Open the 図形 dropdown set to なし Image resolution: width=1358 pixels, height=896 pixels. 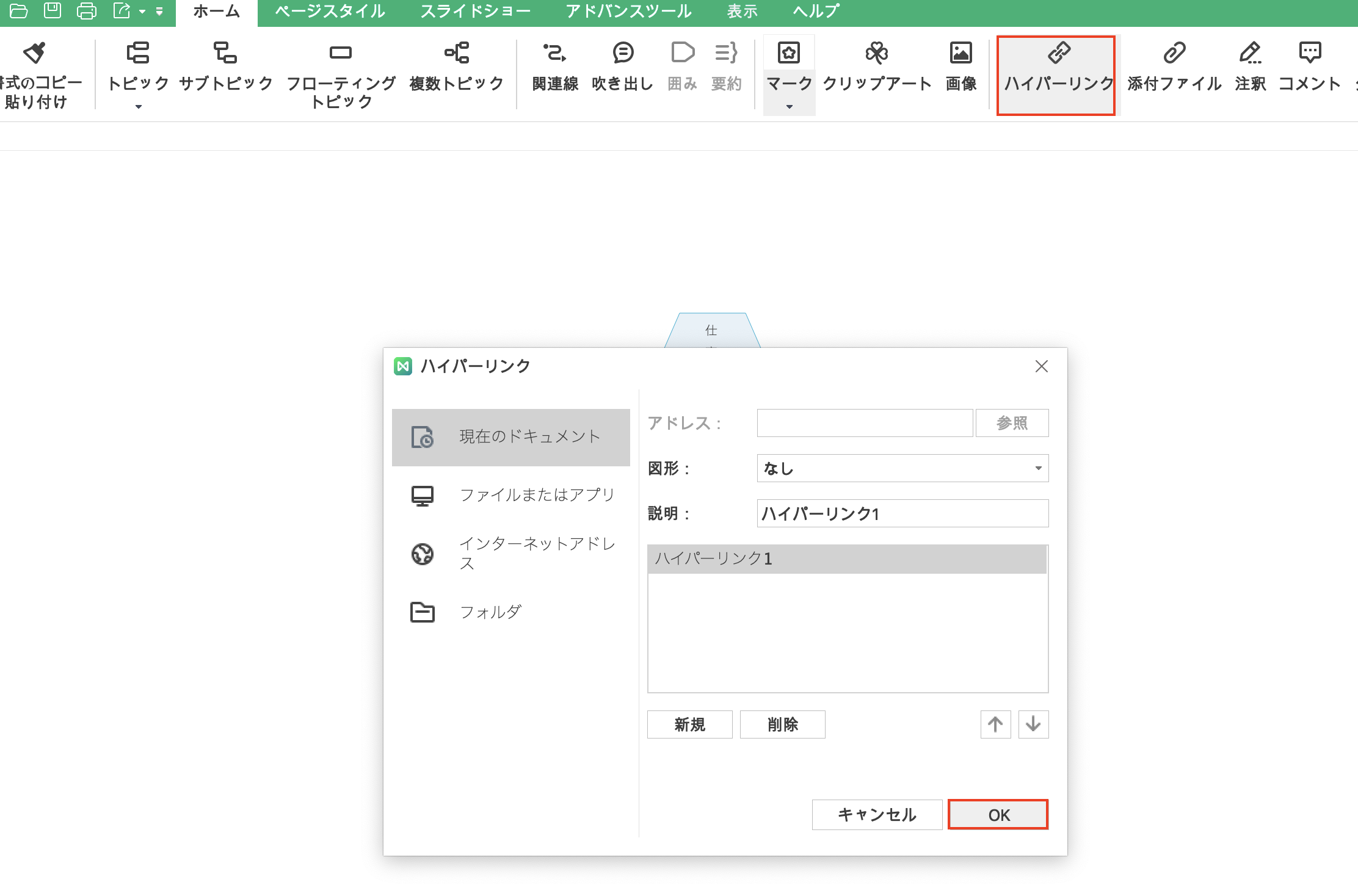(902, 468)
